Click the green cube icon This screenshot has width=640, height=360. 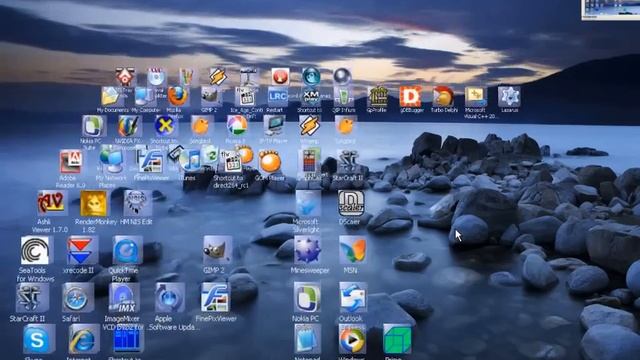pyautogui.click(x=397, y=340)
